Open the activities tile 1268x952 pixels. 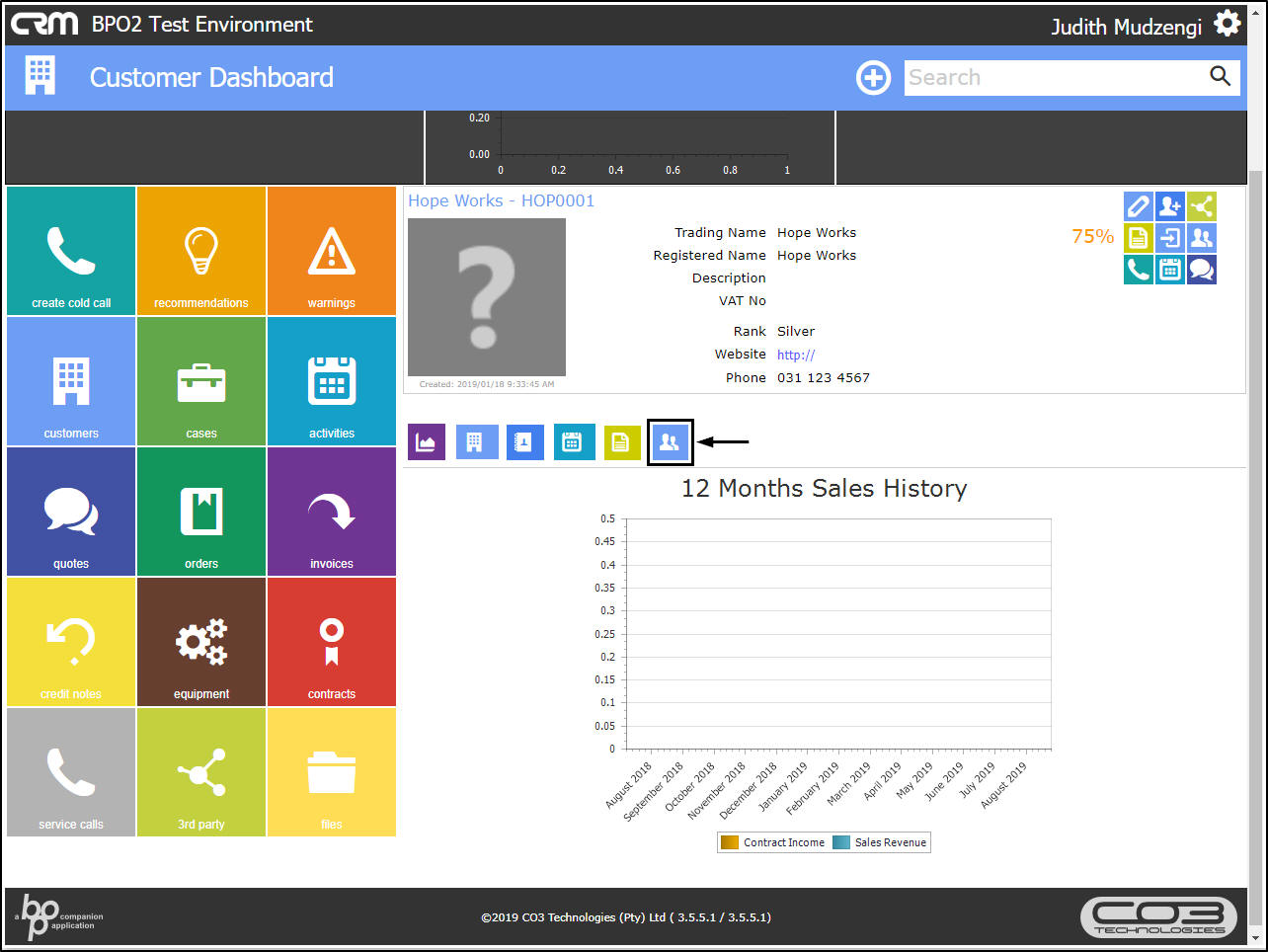click(332, 381)
